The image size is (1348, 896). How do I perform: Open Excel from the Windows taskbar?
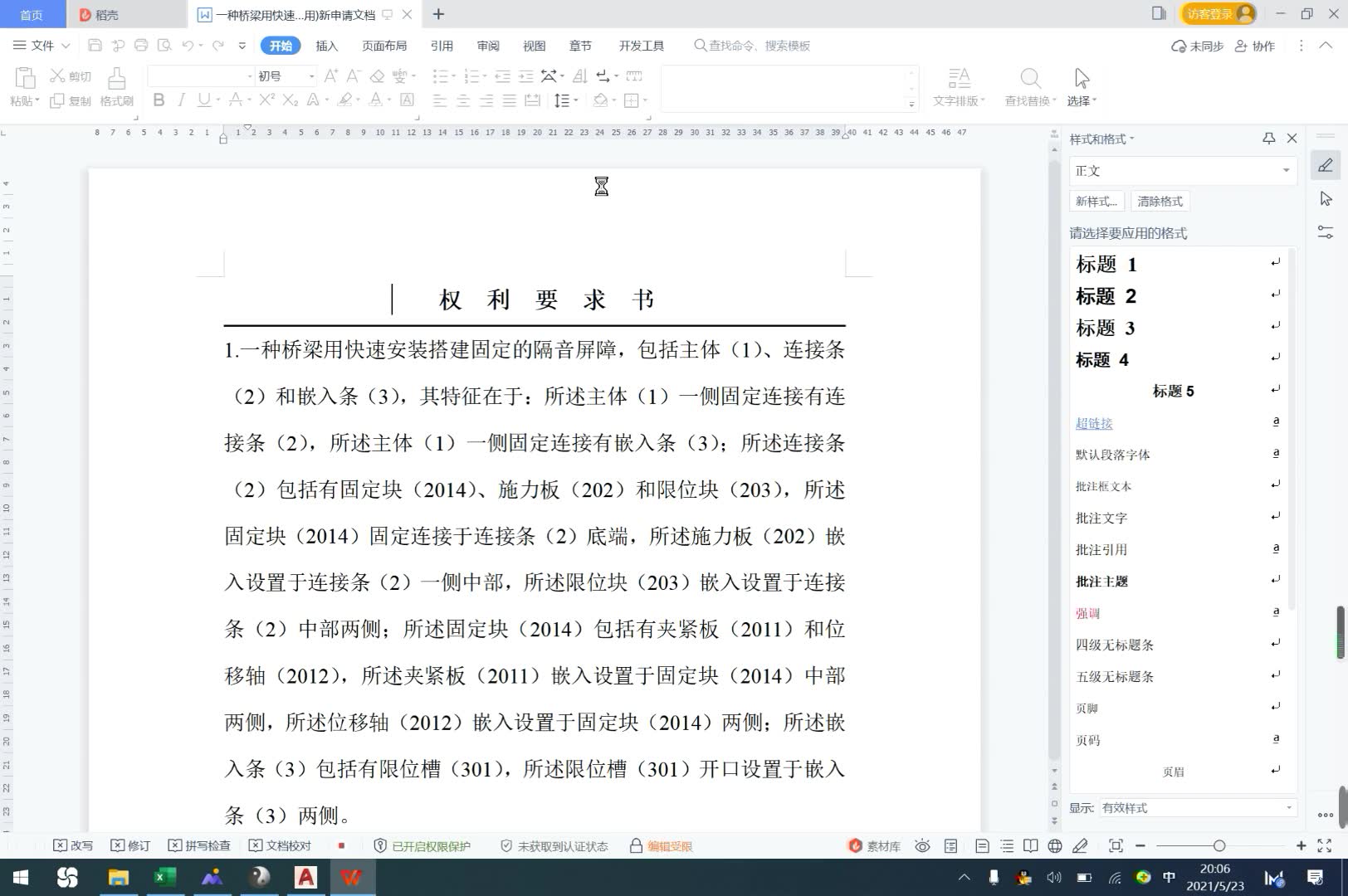pyautogui.click(x=165, y=877)
